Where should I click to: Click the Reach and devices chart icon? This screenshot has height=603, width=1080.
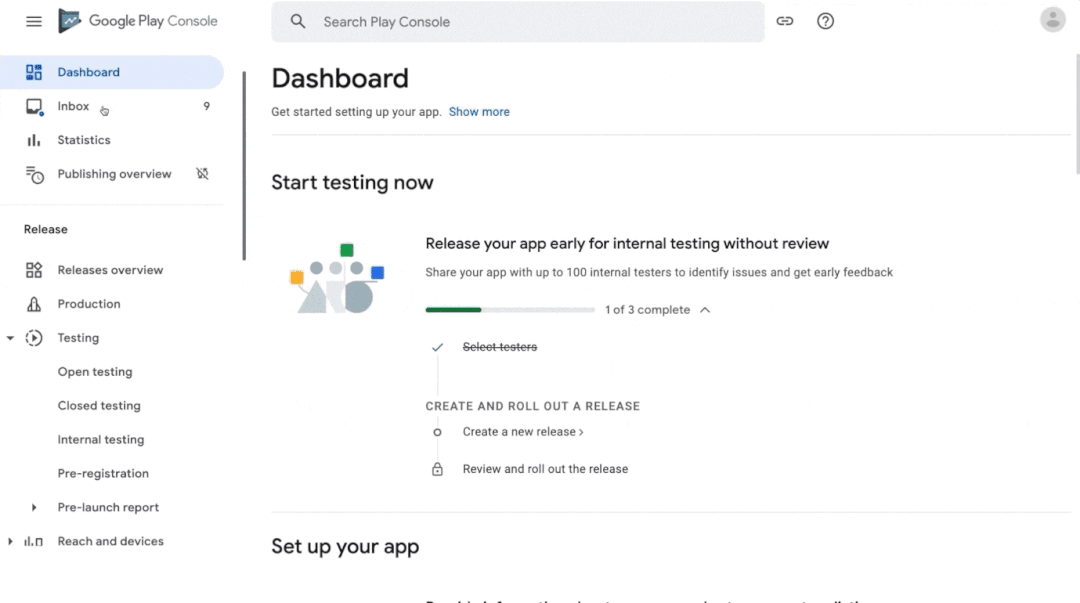pos(33,542)
